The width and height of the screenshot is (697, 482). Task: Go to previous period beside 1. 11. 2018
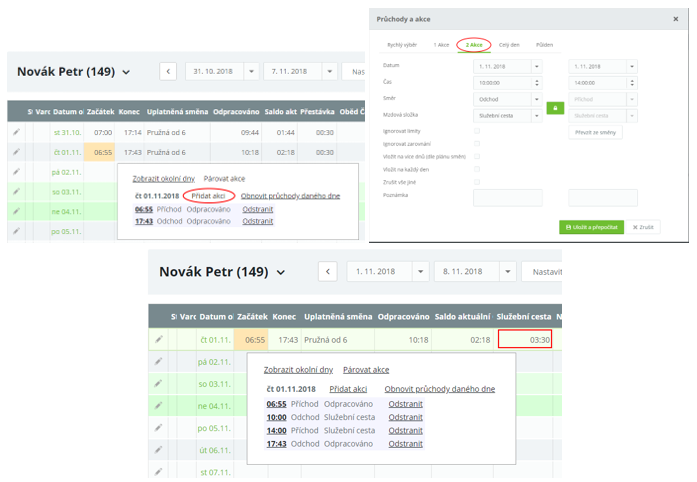(x=328, y=272)
